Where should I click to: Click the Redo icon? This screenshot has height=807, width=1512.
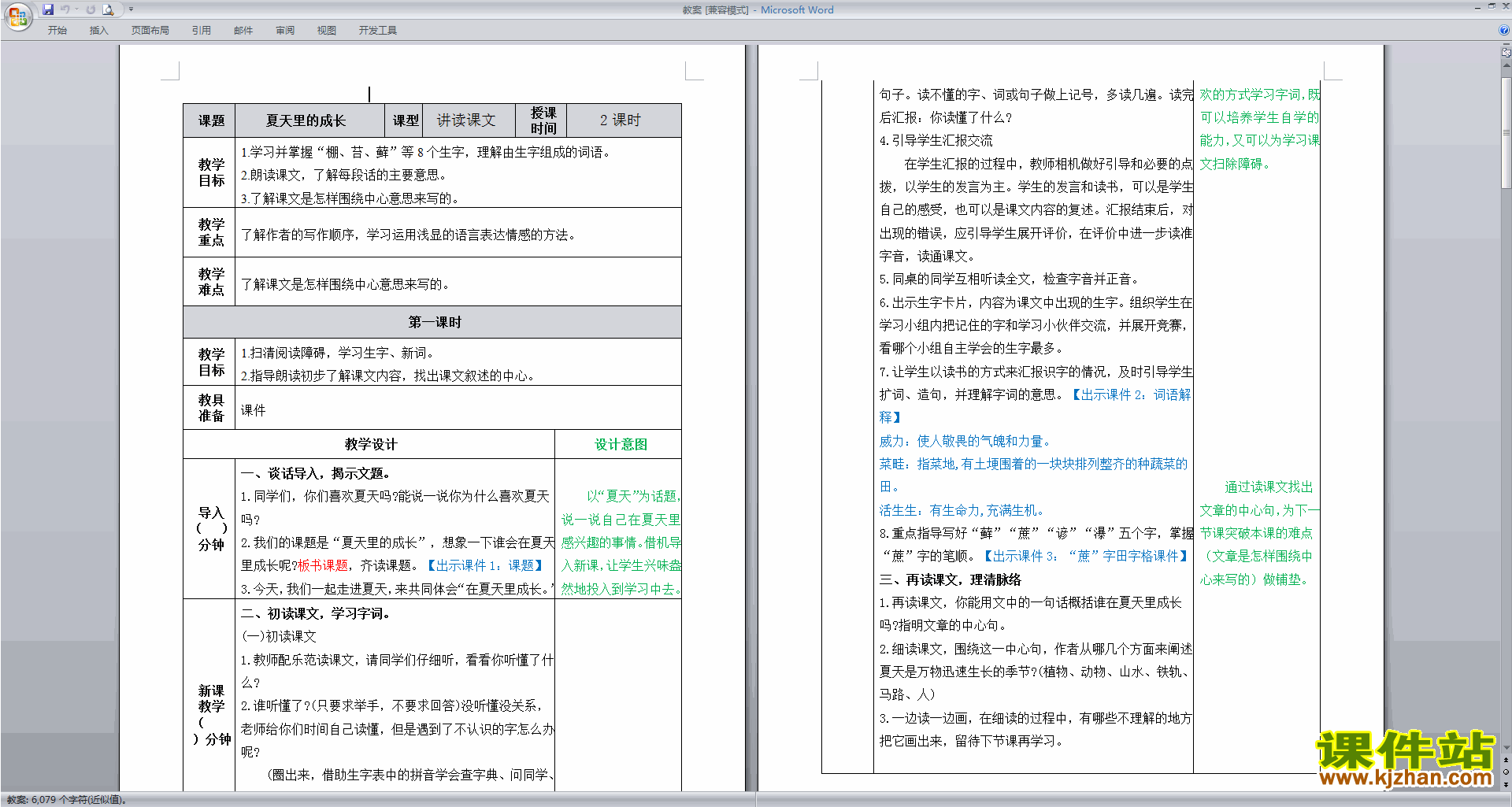[91, 9]
